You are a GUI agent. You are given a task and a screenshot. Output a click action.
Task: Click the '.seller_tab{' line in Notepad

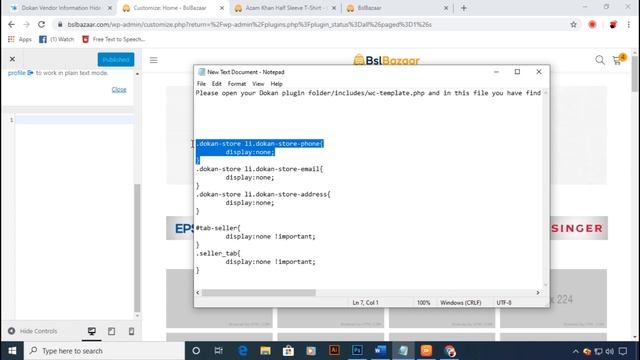coord(218,253)
